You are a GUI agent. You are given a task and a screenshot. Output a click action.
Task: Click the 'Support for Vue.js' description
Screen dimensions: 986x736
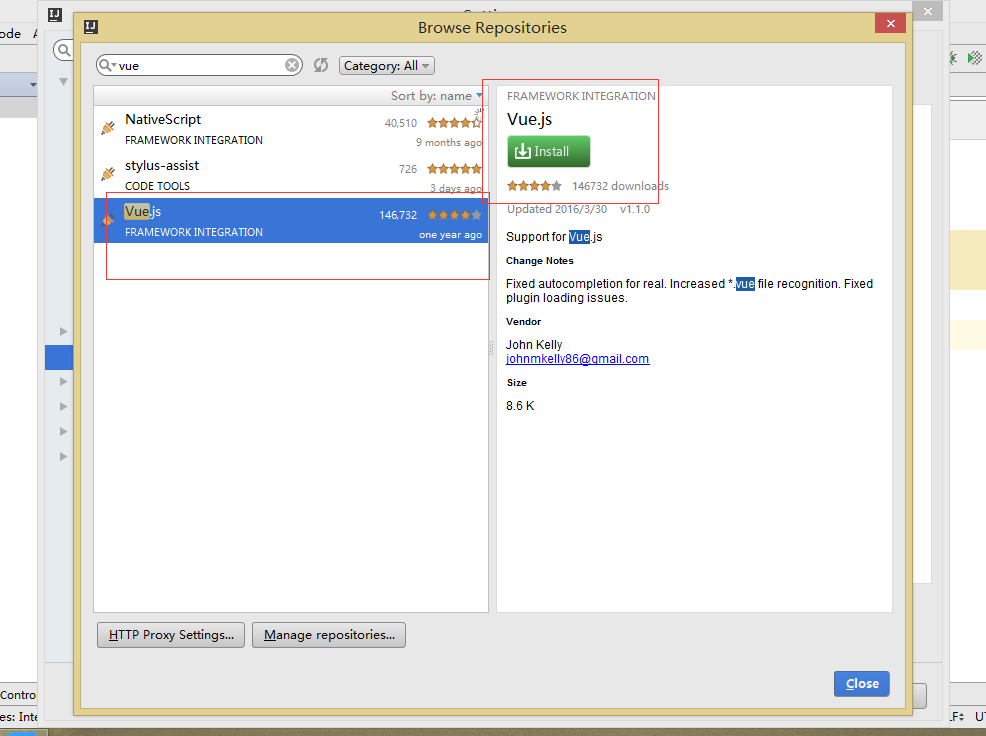[554, 237]
